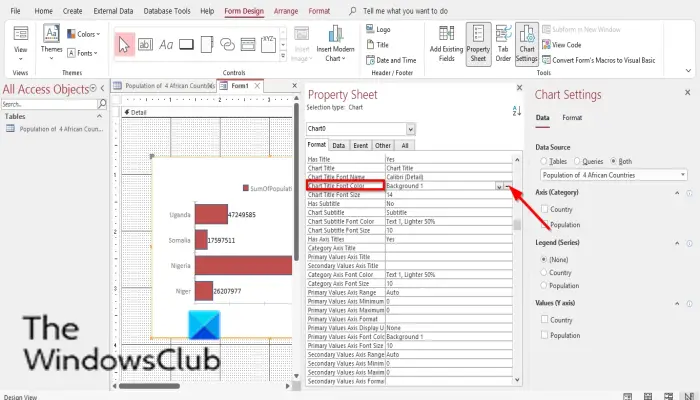Screen dimensions: 700x400
Task: Open the Fonts theme dropdown
Action: click(x=82, y=53)
